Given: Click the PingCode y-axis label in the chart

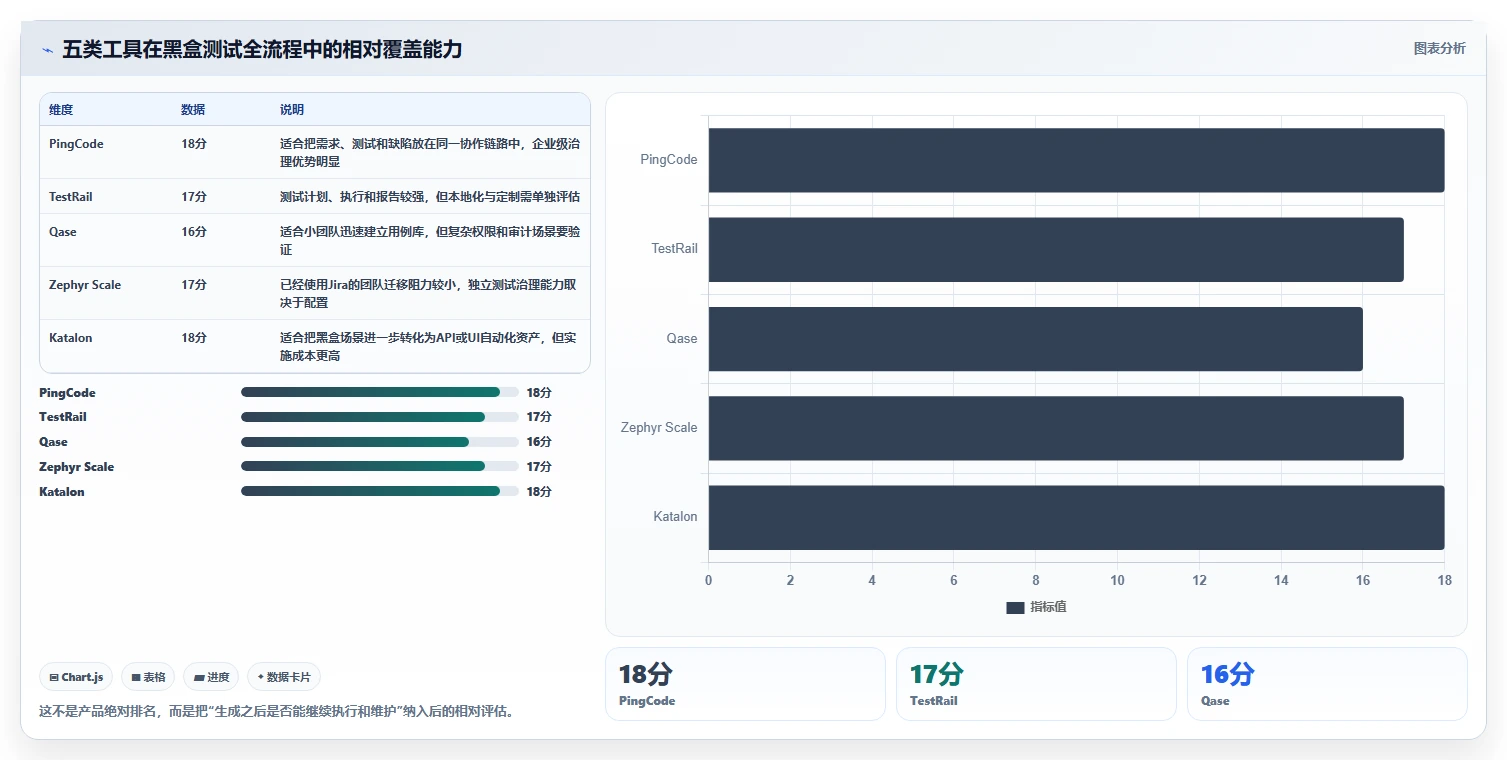Looking at the screenshot, I should 669,160.
